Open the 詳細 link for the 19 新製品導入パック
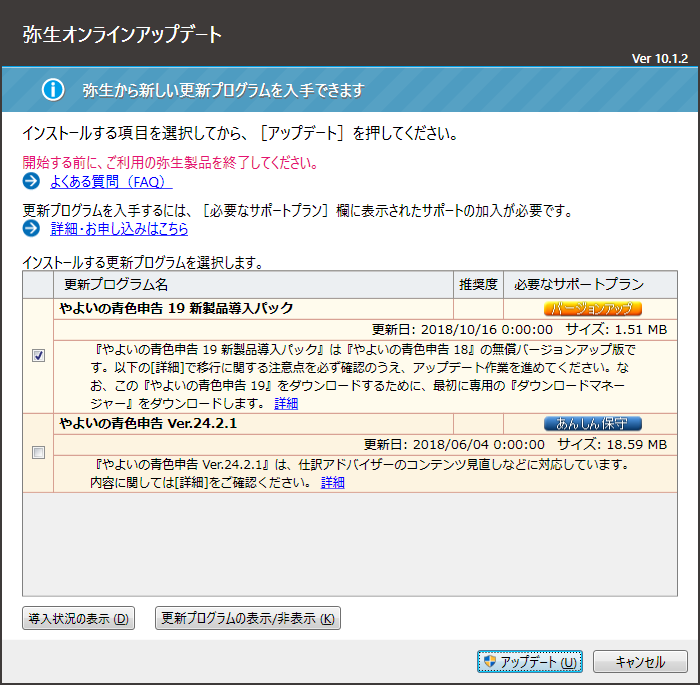The width and height of the screenshot is (700, 685). pyautogui.click(x=286, y=404)
